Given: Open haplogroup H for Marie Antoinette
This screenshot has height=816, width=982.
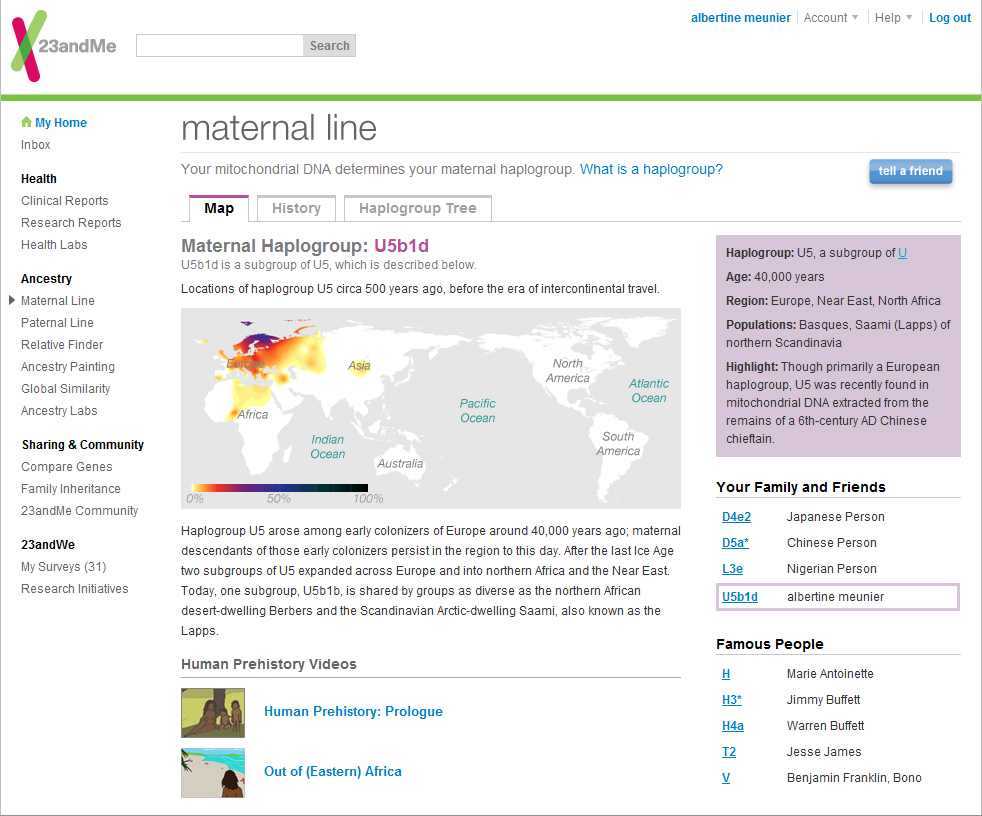Looking at the screenshot, I should point(726,674).
